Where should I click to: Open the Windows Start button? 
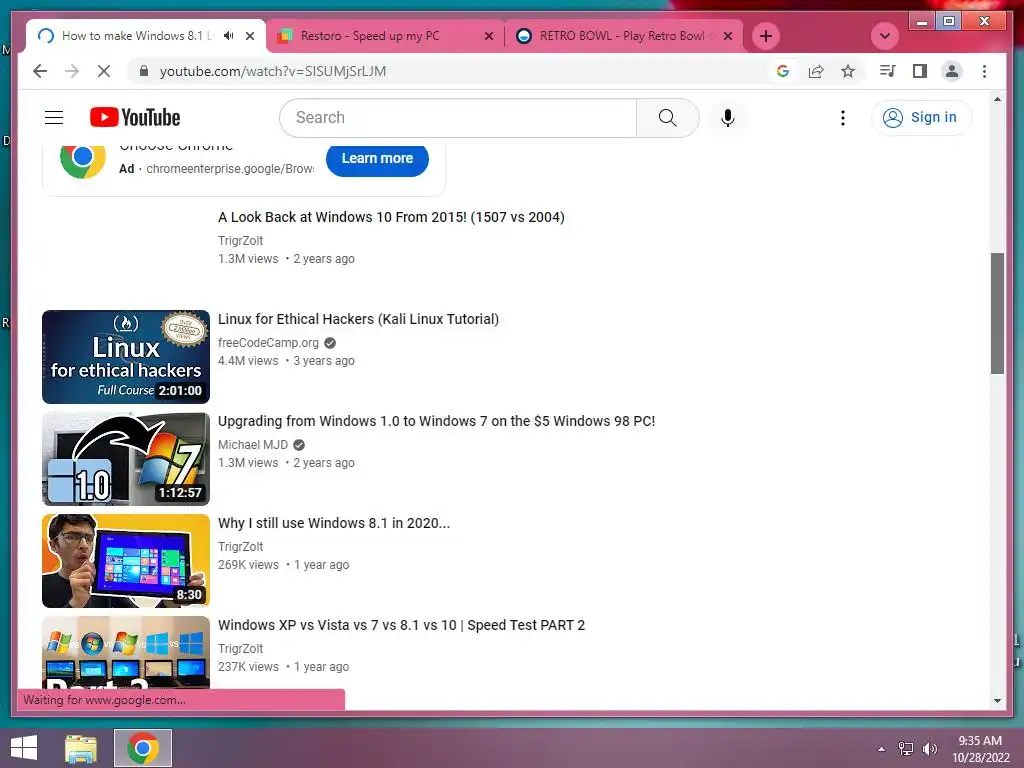tap(24, 748)
